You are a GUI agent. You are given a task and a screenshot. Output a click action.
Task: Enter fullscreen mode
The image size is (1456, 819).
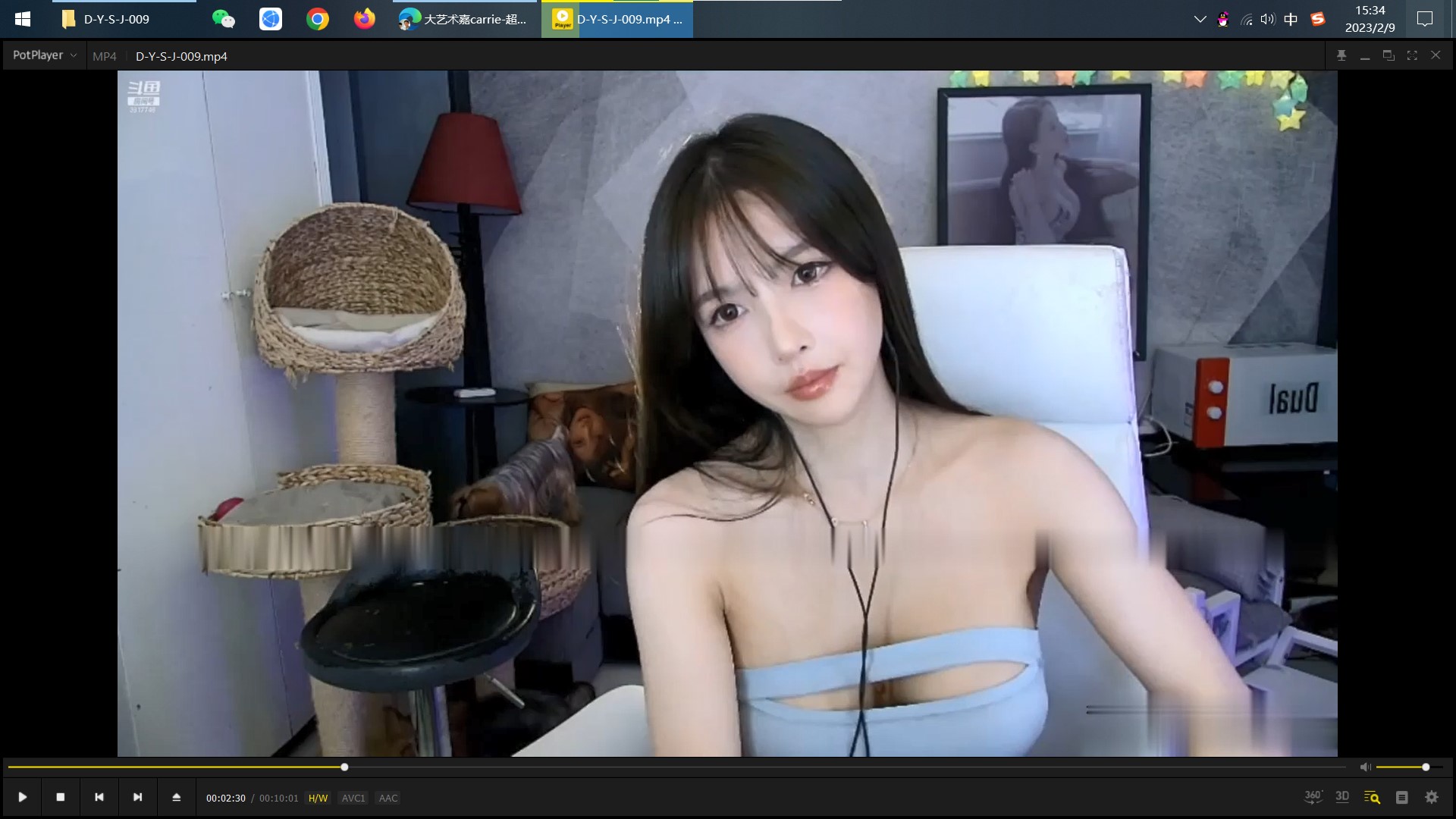(x=1412, y=55)
